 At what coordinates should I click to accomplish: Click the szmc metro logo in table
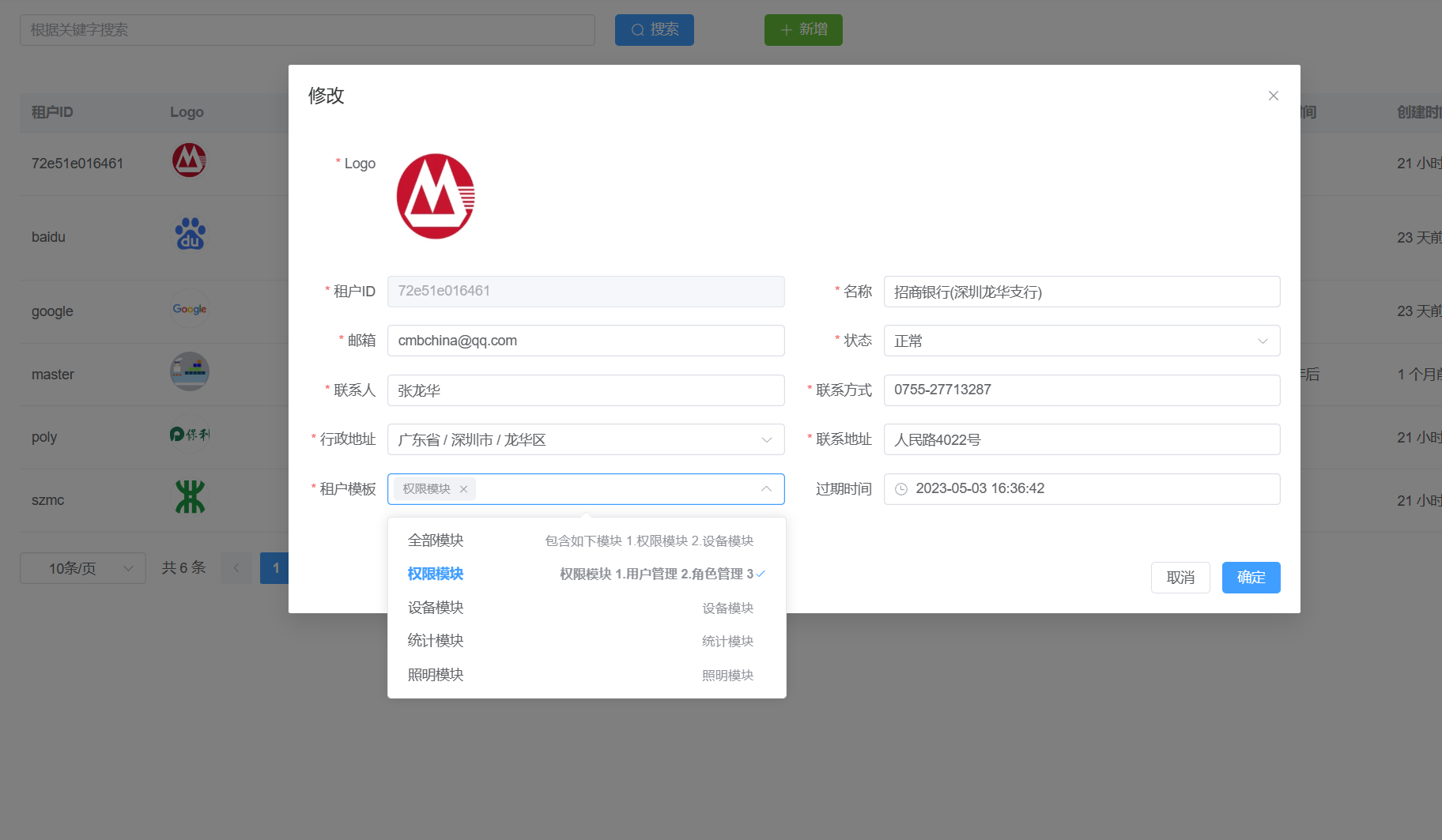(190, 497)
